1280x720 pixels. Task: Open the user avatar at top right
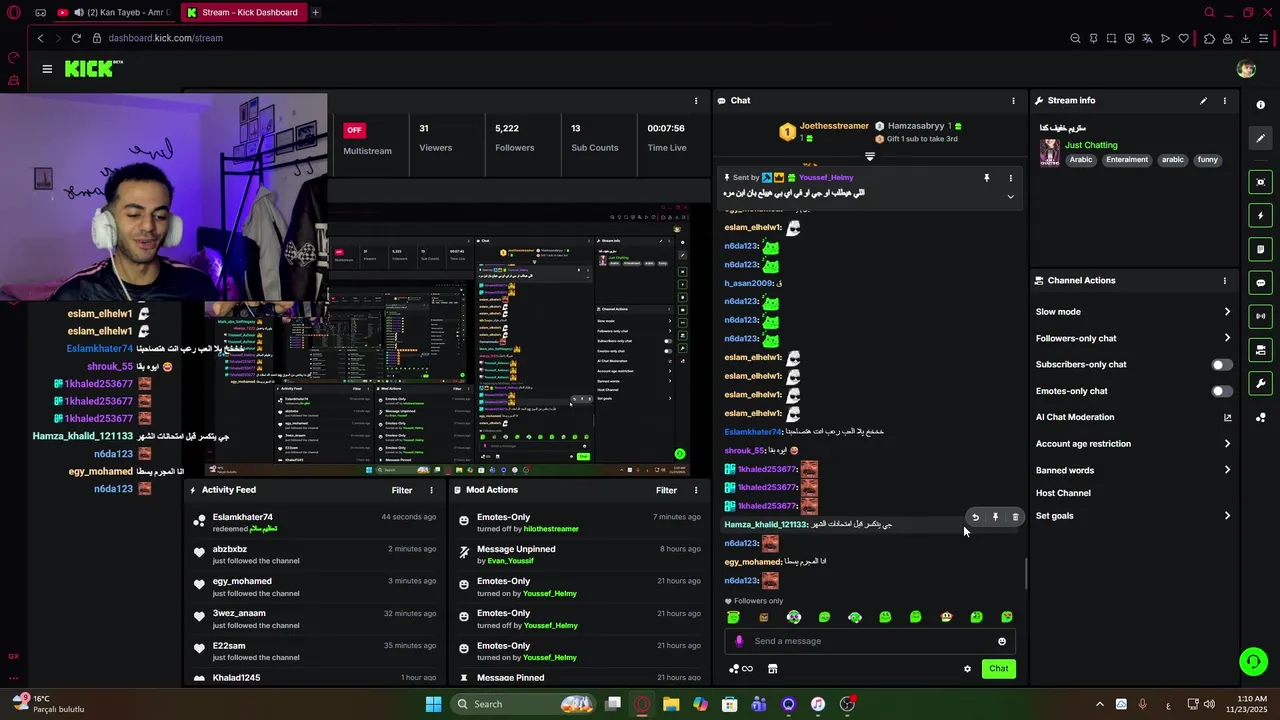[x=1246, y=69]
